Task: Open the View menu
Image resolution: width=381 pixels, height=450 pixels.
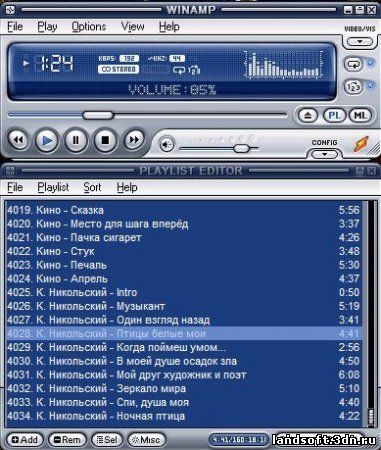Action: tap(133, 27)
